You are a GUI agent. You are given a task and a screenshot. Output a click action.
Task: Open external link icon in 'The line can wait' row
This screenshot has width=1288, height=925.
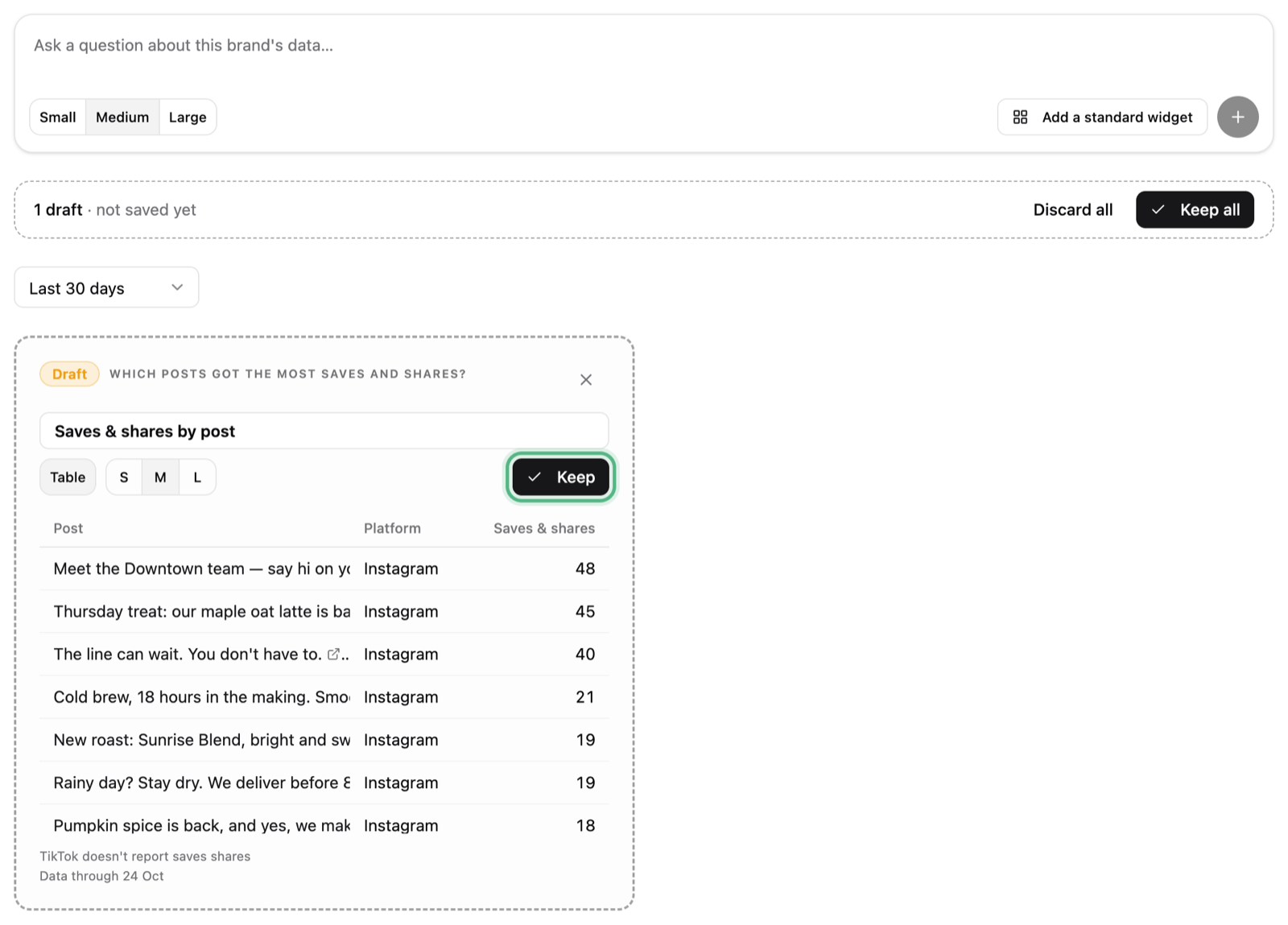pyautogui.click(x=333, y=654)
